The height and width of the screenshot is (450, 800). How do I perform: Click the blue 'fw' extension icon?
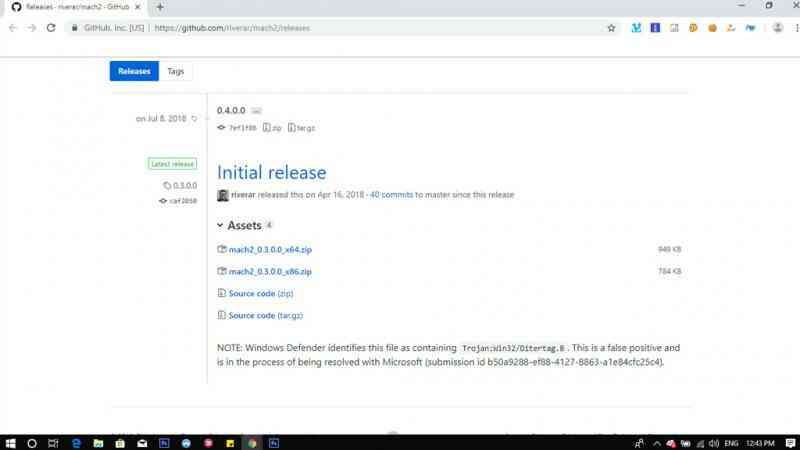point(750,28)
